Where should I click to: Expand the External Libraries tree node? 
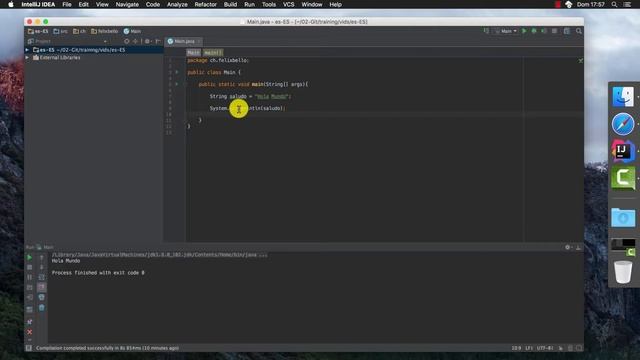(x=27, y=58)
